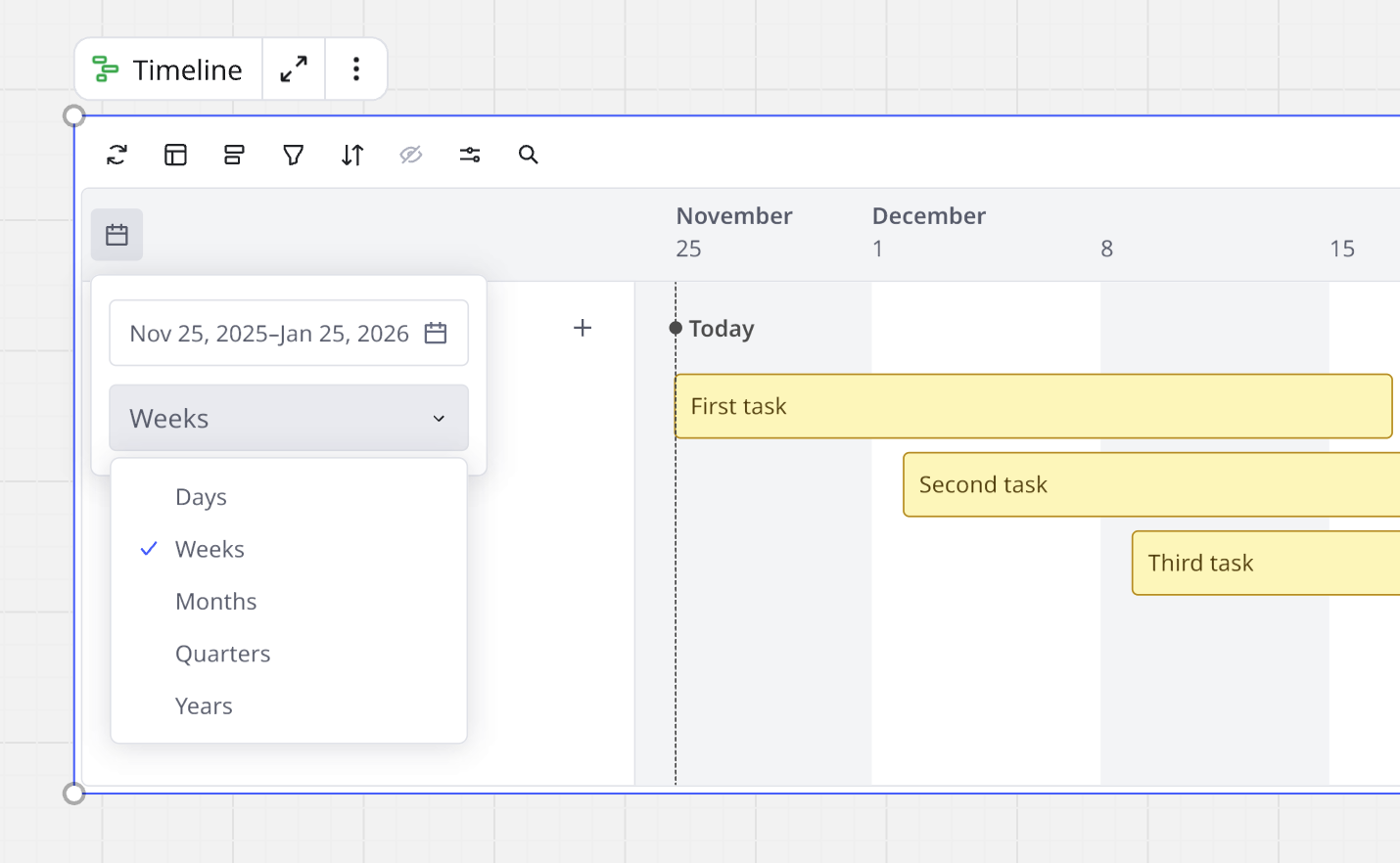Screen dimensions: 1400x863
Task: Pick Quarters in the dropdown list
Action: pos(223,654)
